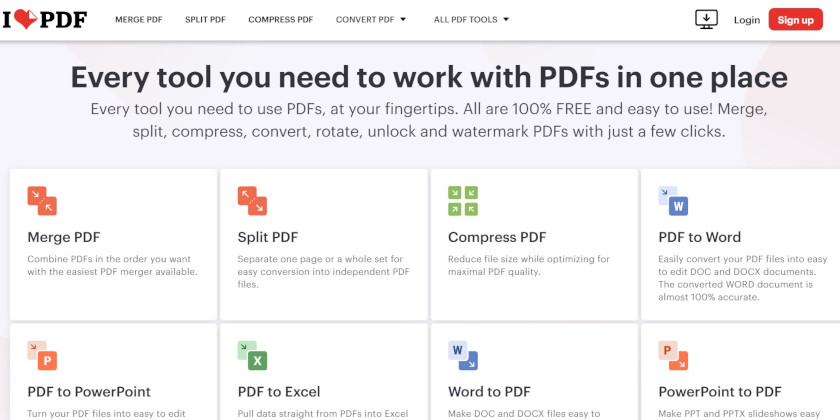Open the All PDF Tools menu label
The image size is (840, 420).
466,19
